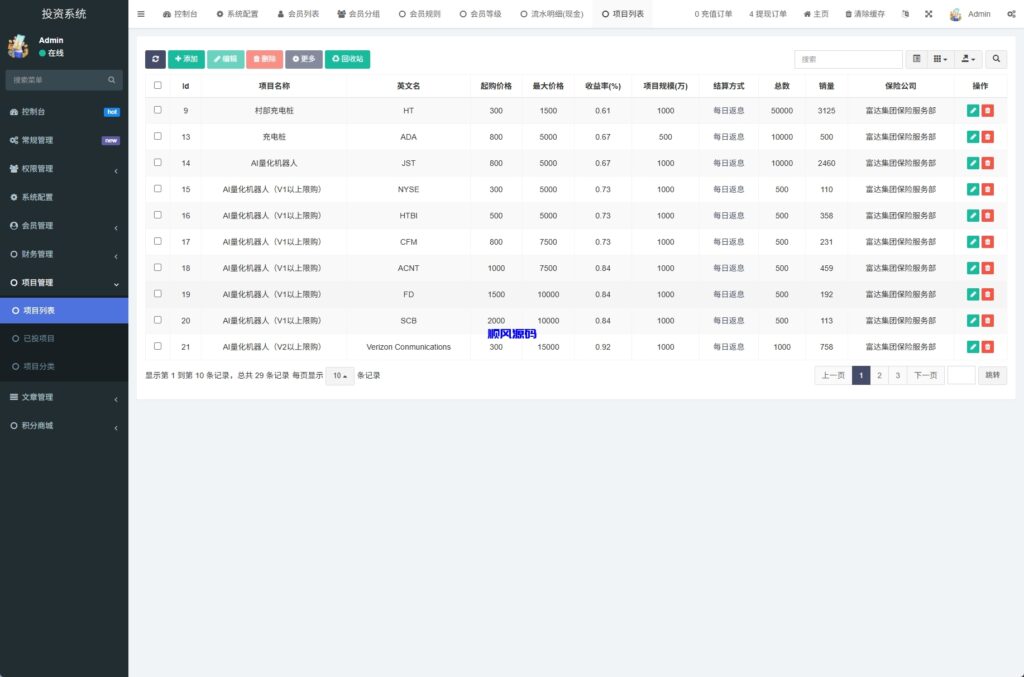Toggle the sidebar hamburger menu icon
The height and width of the screenshot is (677, 1024).
[x=141, y=14]
